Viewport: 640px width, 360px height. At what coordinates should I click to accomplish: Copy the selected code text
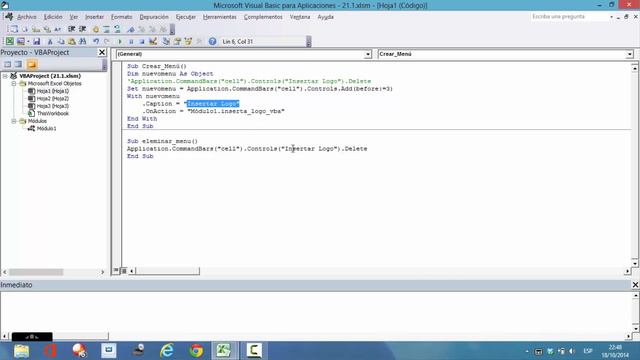pos(61,41)
